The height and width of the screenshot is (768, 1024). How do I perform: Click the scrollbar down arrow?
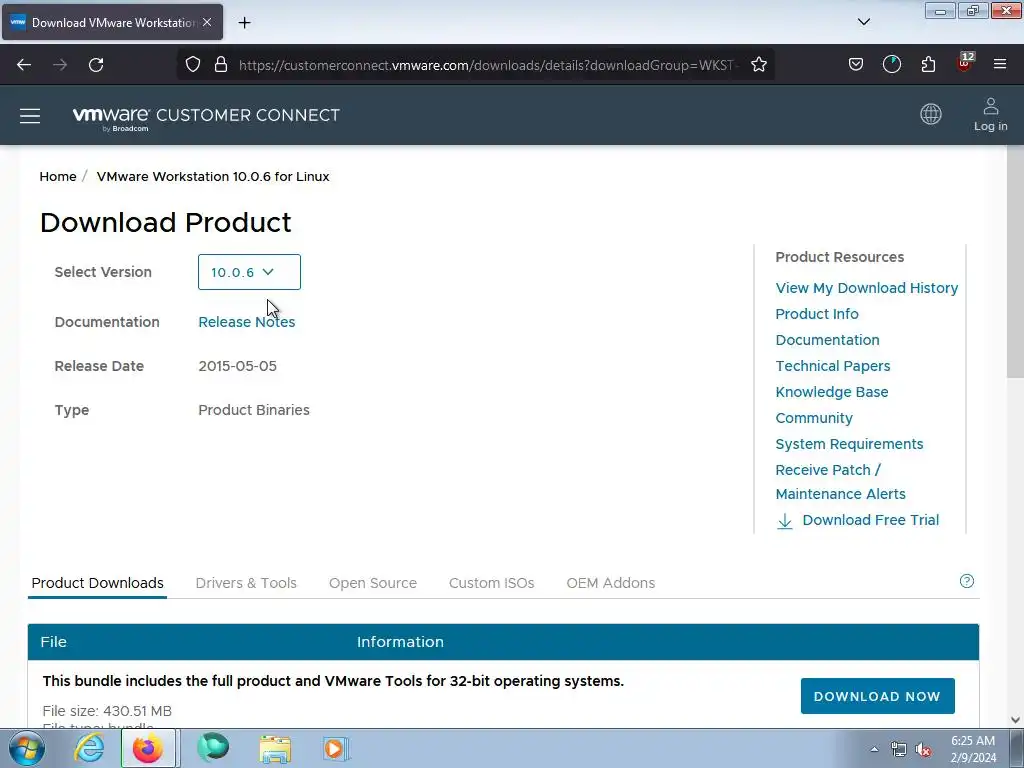(1015, 720)
